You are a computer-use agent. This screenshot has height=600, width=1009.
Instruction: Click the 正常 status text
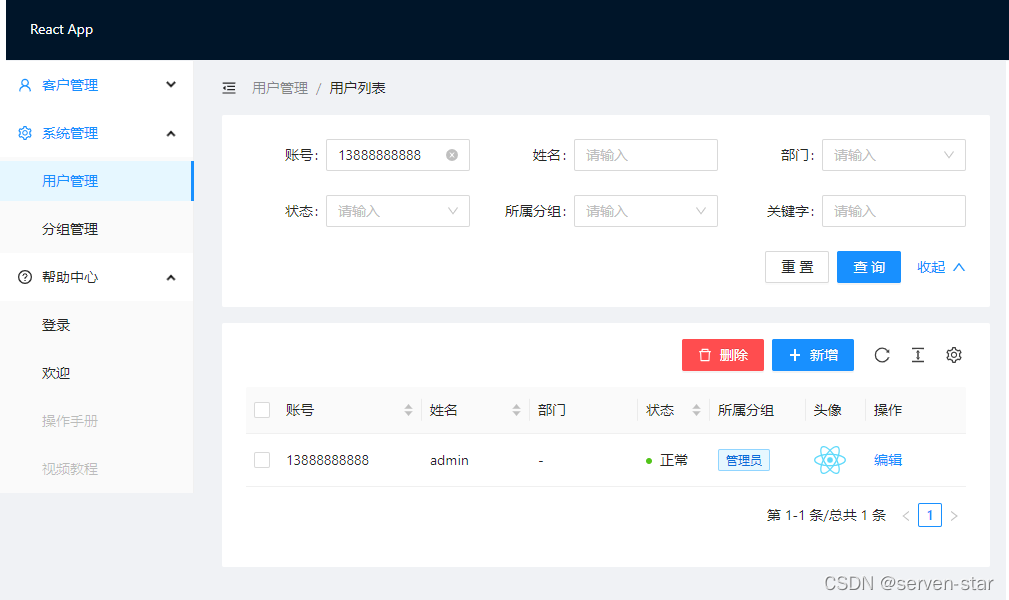point(674,460)
